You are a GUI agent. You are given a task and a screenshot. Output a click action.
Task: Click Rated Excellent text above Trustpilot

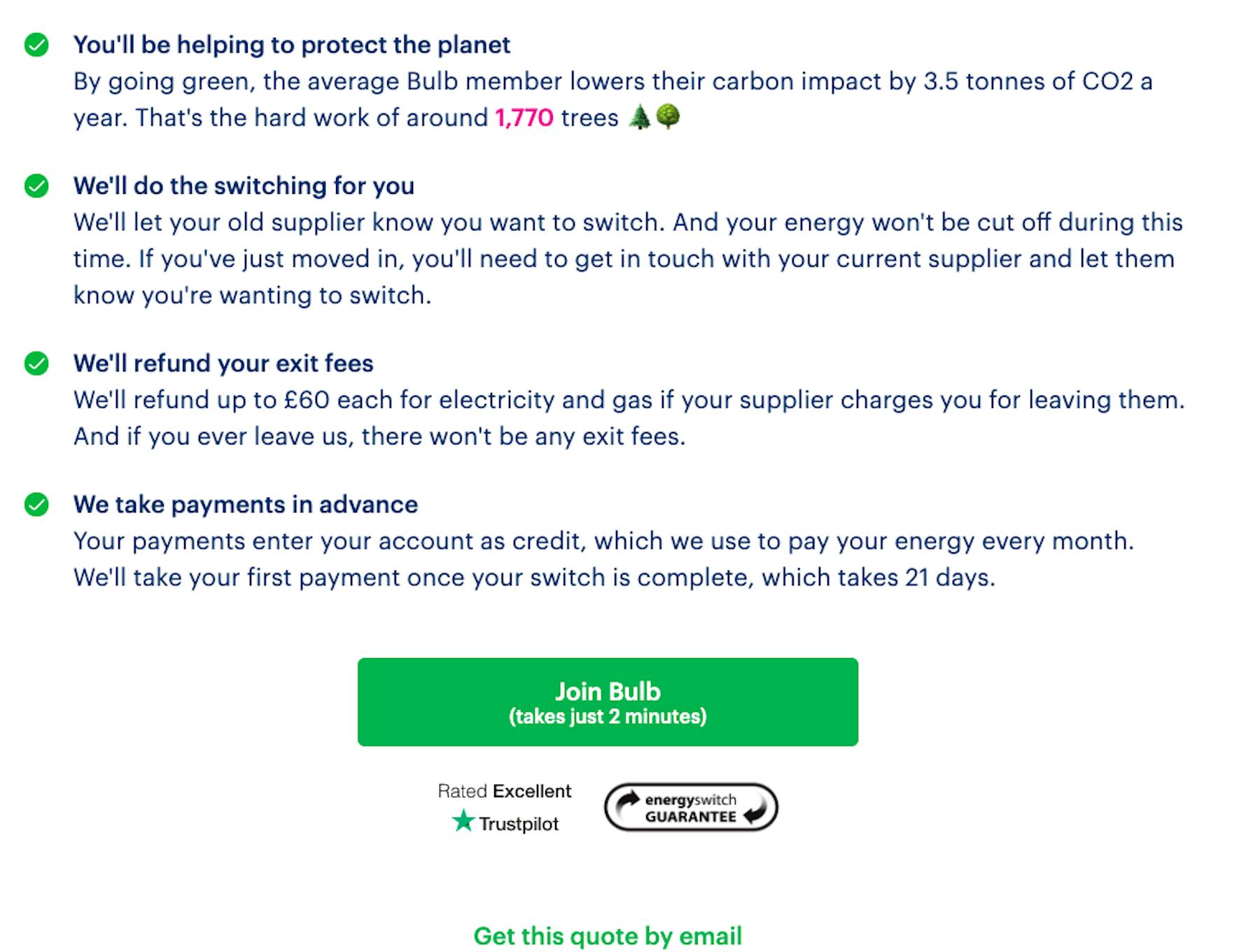coord(504,791)
